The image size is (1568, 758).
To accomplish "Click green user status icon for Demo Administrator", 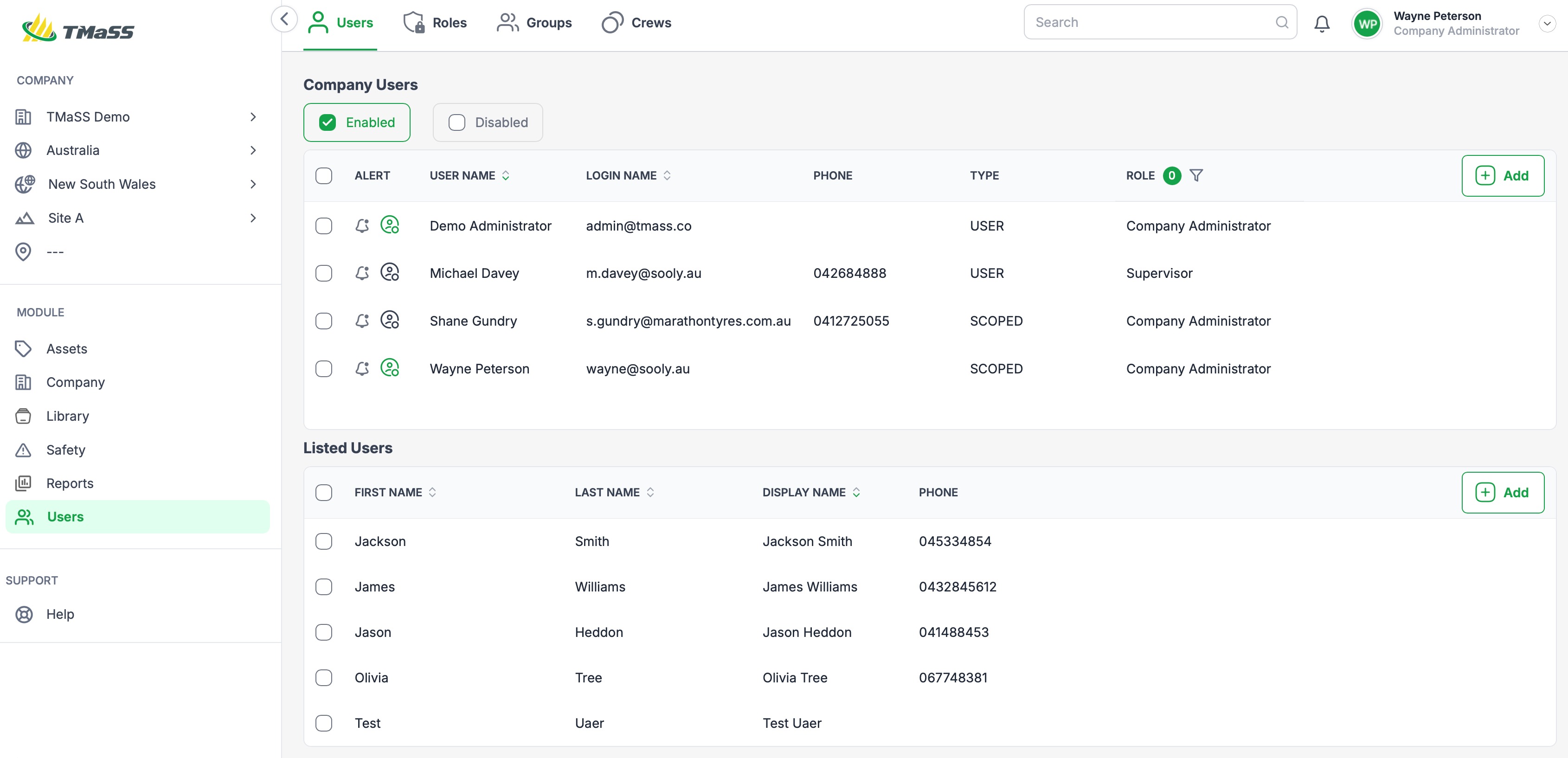I will click(390, 225).
